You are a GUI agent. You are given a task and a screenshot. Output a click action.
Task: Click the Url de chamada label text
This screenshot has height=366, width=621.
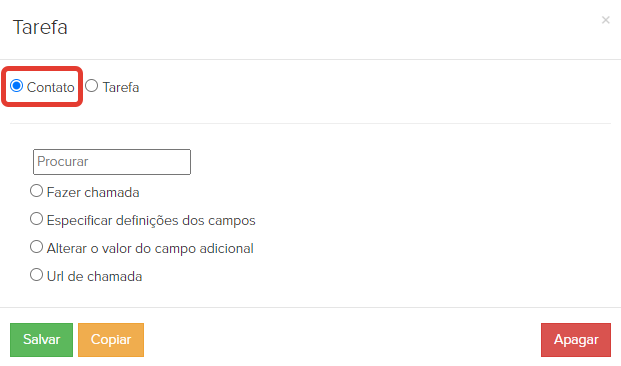click(x=94, y=276)
